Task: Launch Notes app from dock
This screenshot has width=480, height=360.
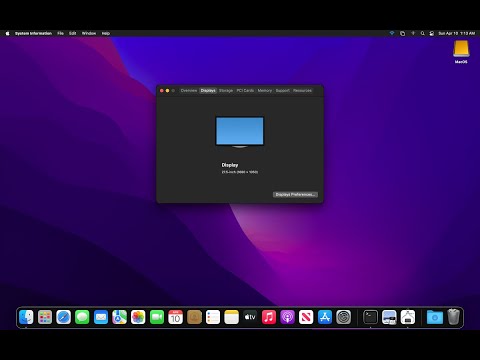Action: coord(232,317)
